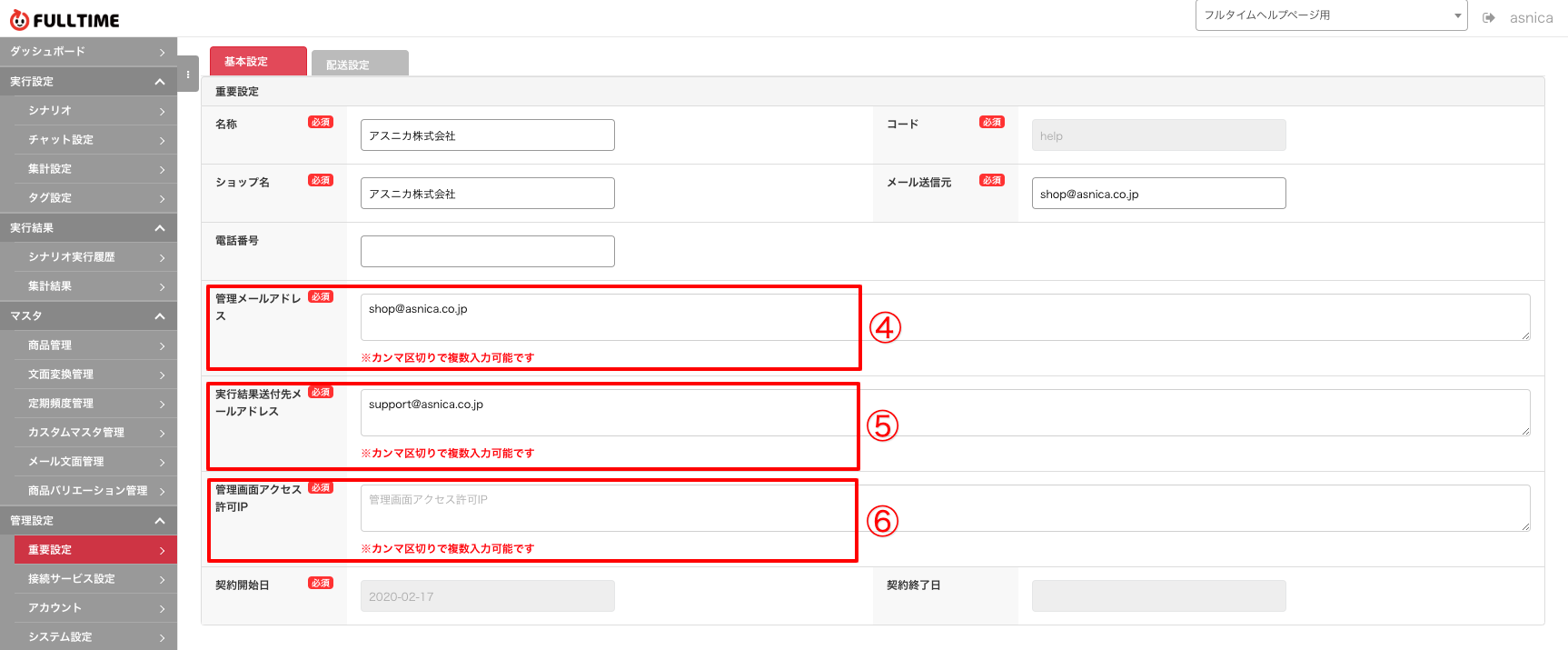Open ダッシュボード in the sidebar

click(x=88, y=52)
